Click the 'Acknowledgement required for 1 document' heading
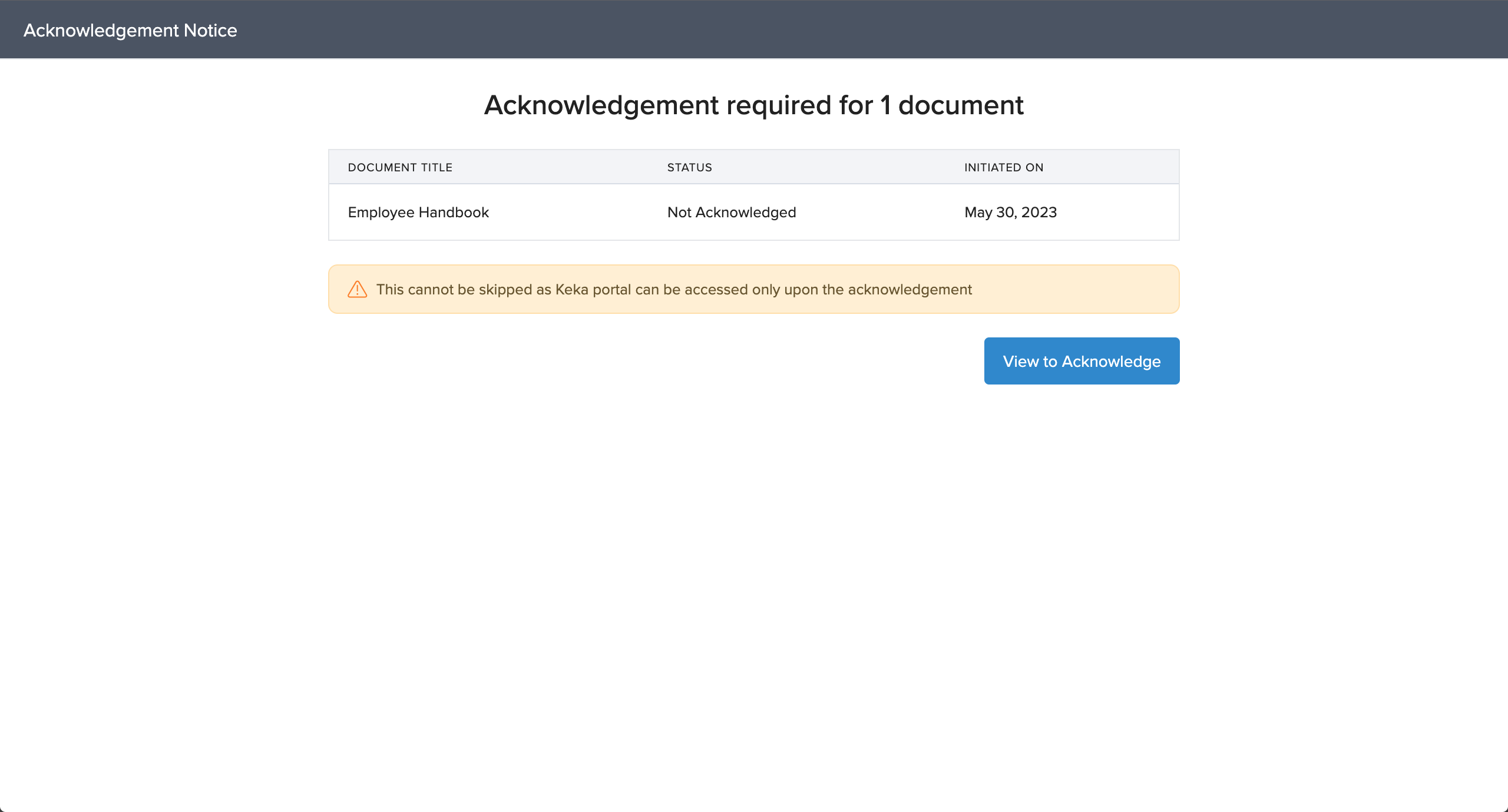 [753, 105]
